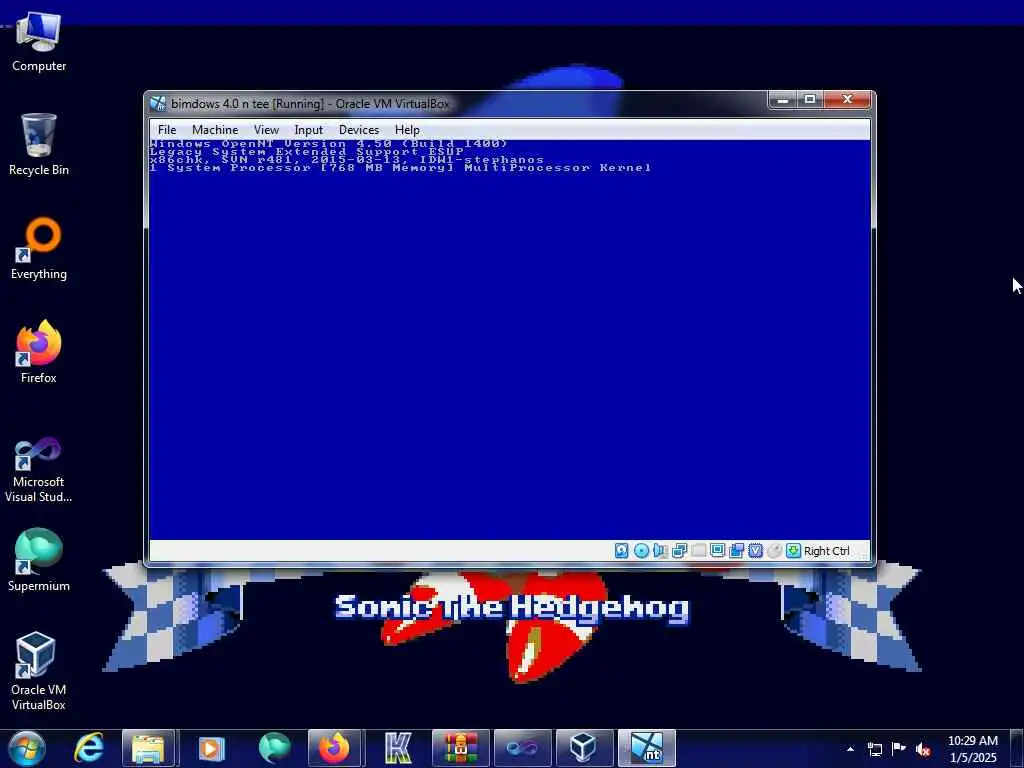This screenshot has height=768, width=1024.
Task: Open the Windows Start menu orb
Action: point(27,748)
